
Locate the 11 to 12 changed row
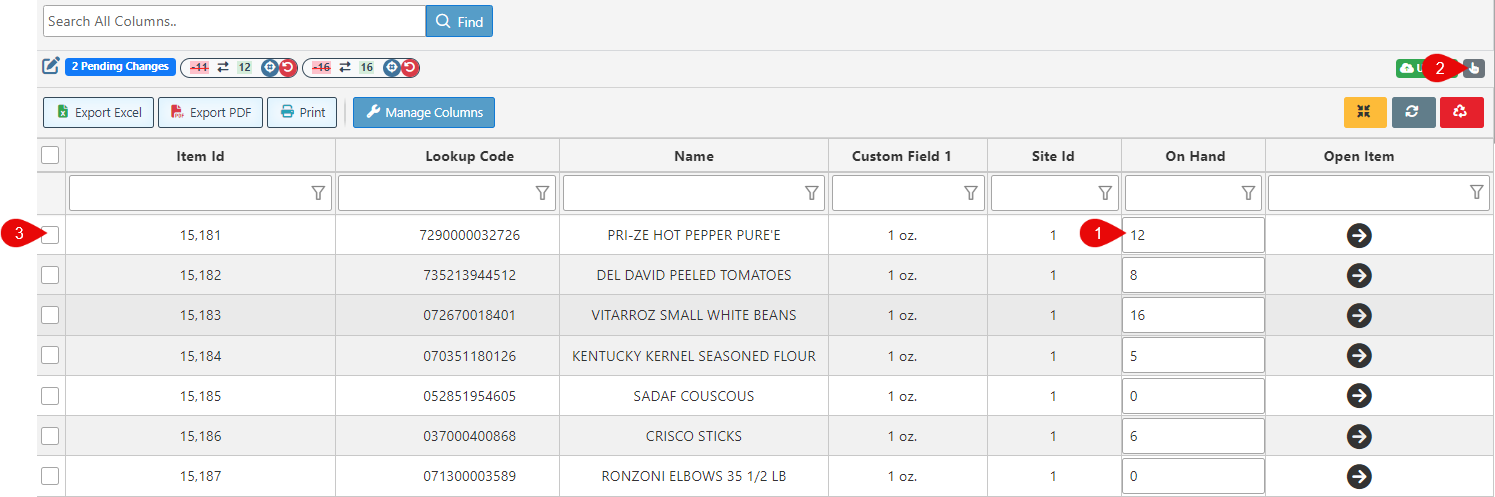point(269,67)
